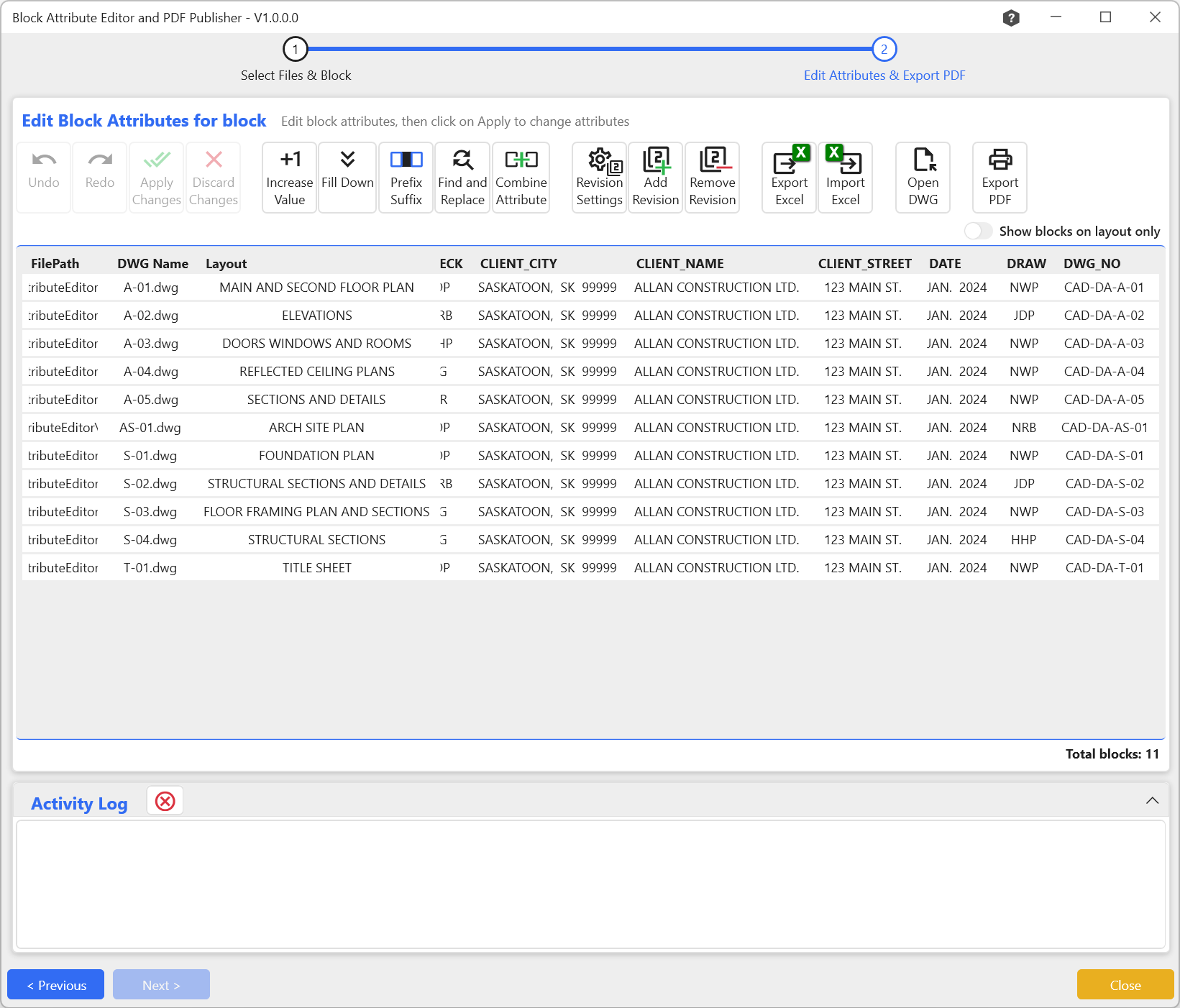Click the CLIENT_NAME column header
This screenshot has height=1008, width=1180.
680,264
